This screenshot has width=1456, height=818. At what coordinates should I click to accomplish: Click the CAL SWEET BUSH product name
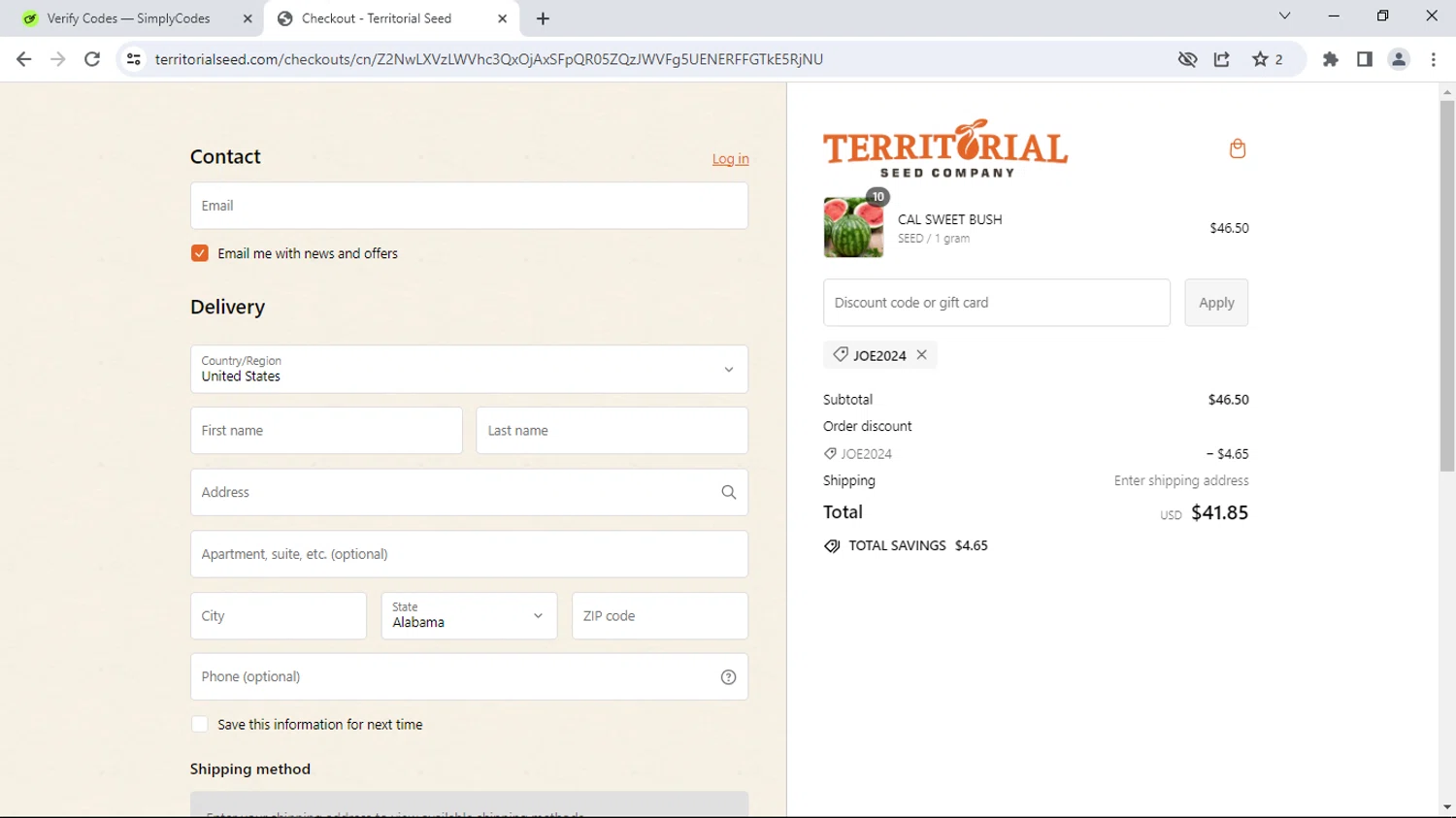(x=950, y=219)
